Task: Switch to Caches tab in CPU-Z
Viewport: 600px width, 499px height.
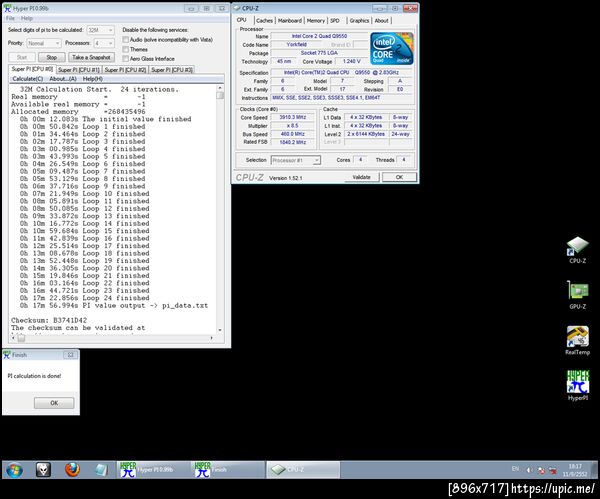Action: point(264,21)
